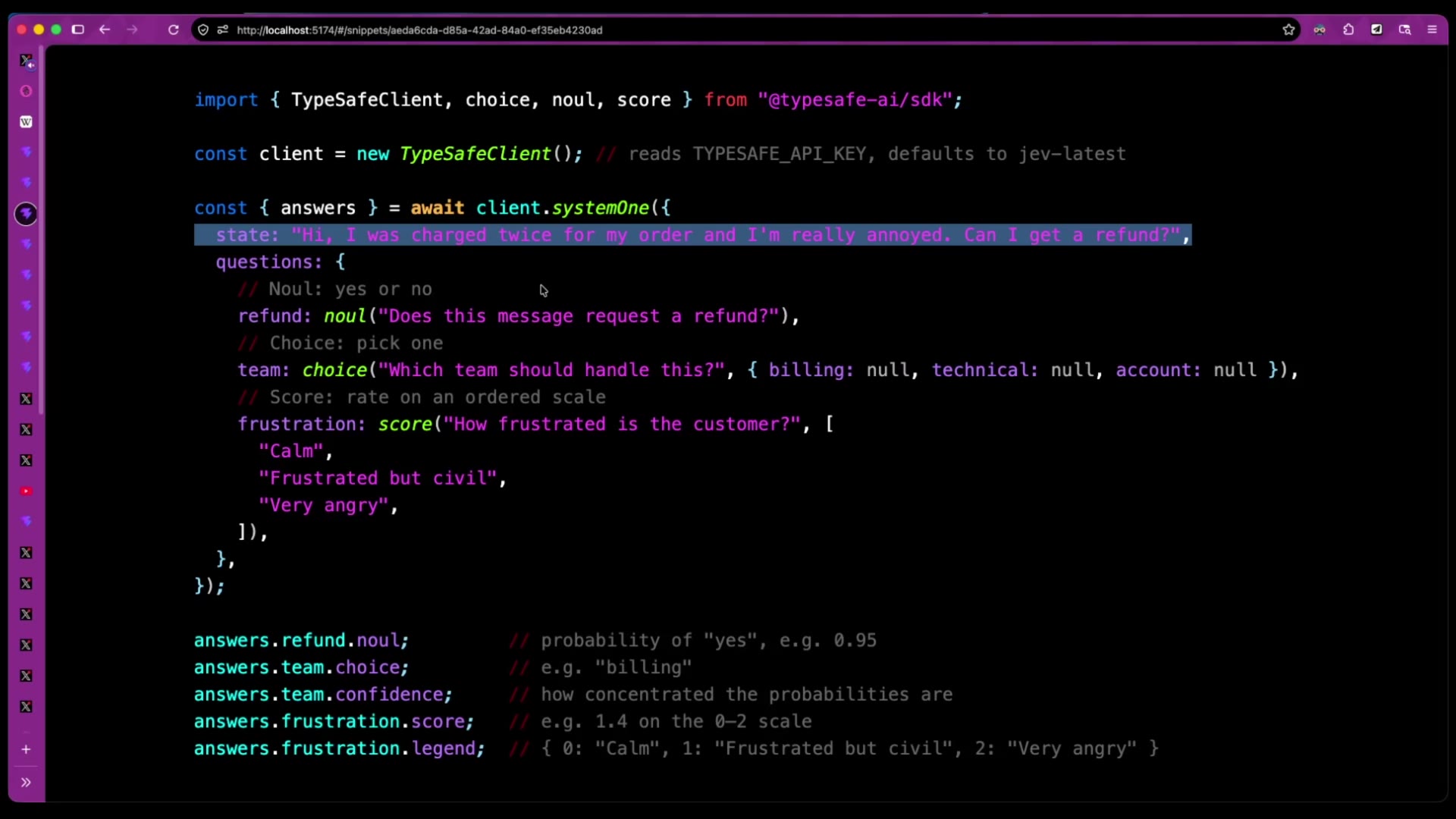This screenshot has width=1456, height=819.
Task: Open the extensions puzzle piece menu
Action: (x=1348, y=30)
